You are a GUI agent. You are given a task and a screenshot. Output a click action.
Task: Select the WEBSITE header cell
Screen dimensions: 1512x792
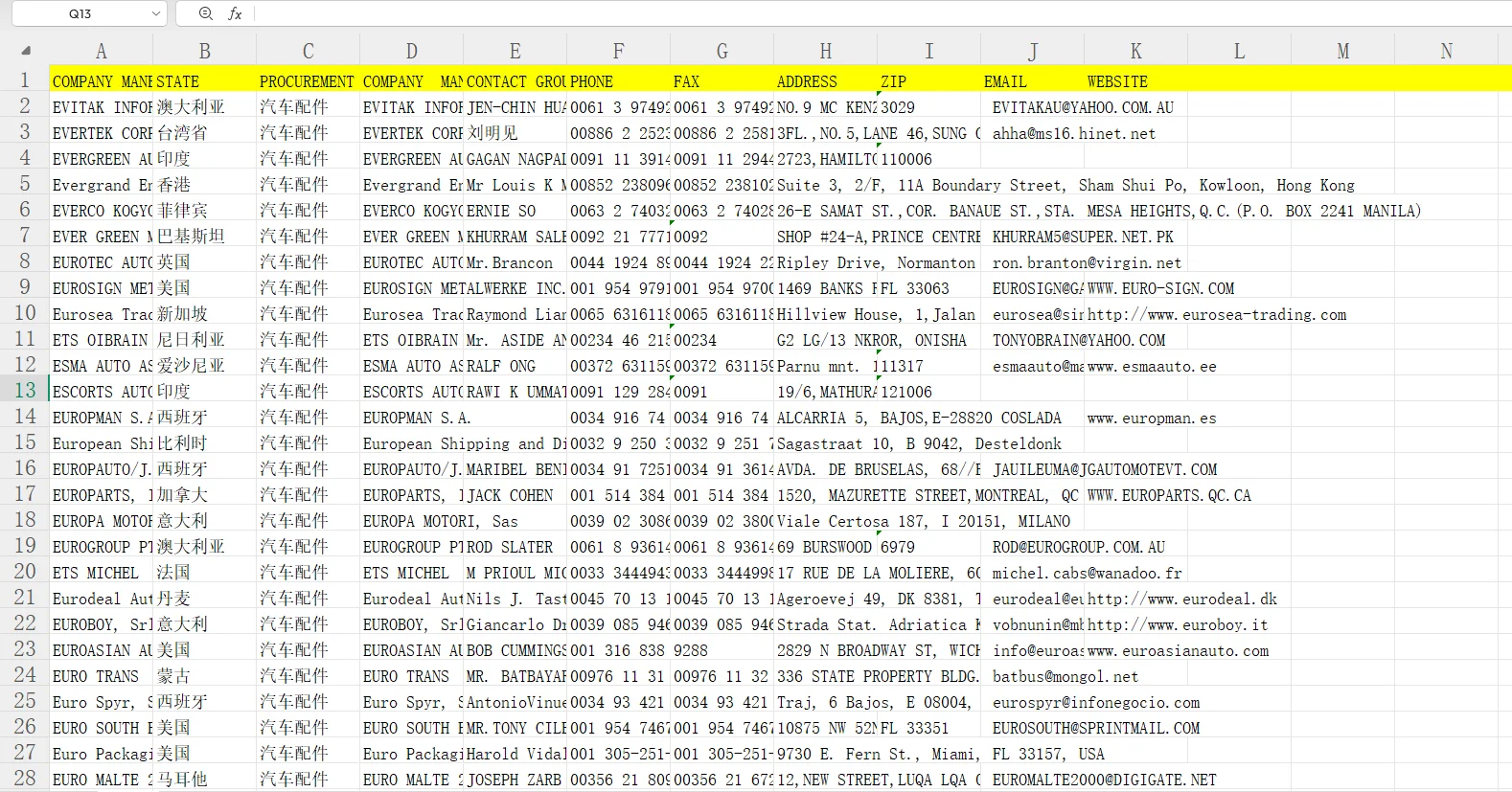(x=1135, y=81)
